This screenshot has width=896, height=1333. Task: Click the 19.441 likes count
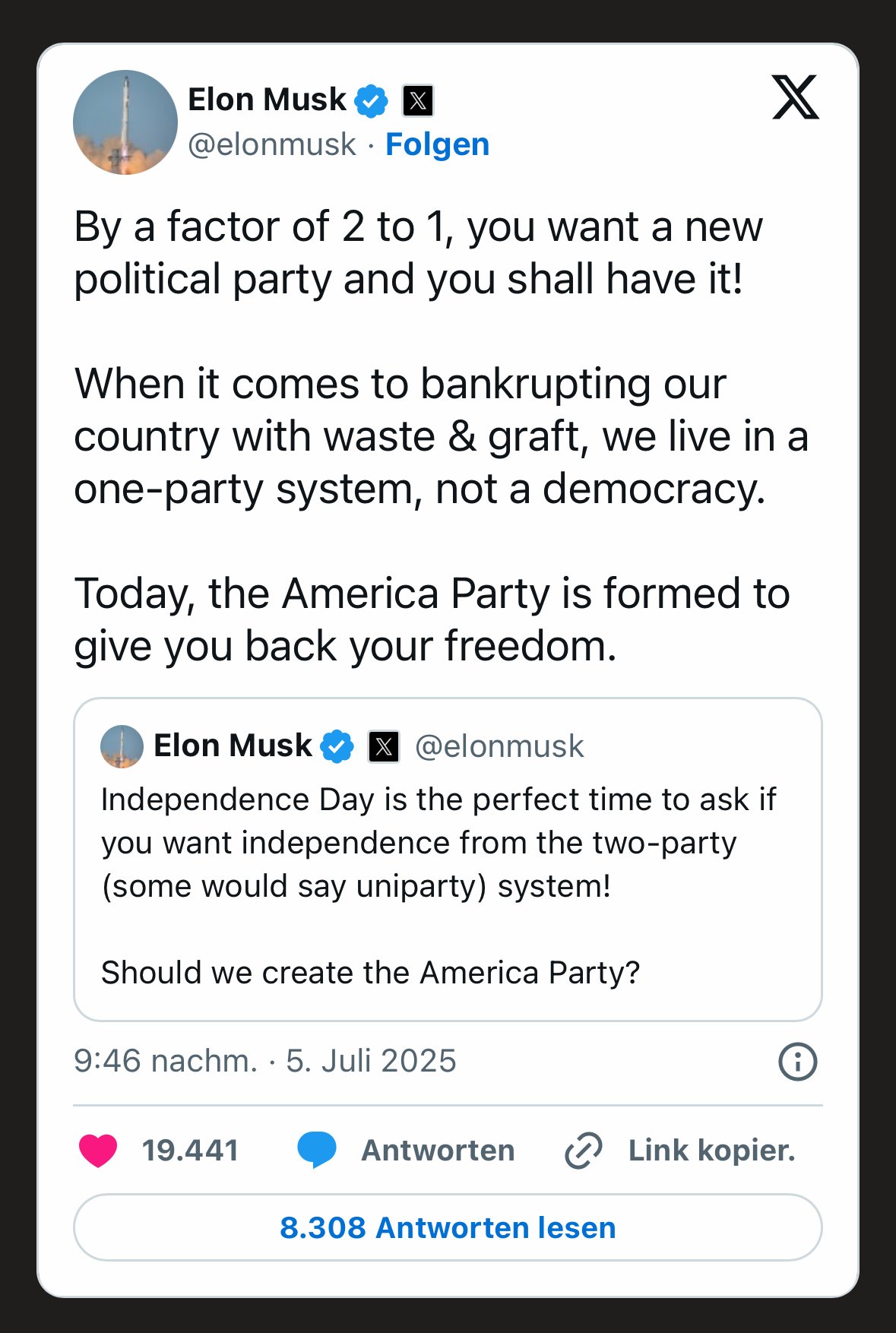point(190,1150)
